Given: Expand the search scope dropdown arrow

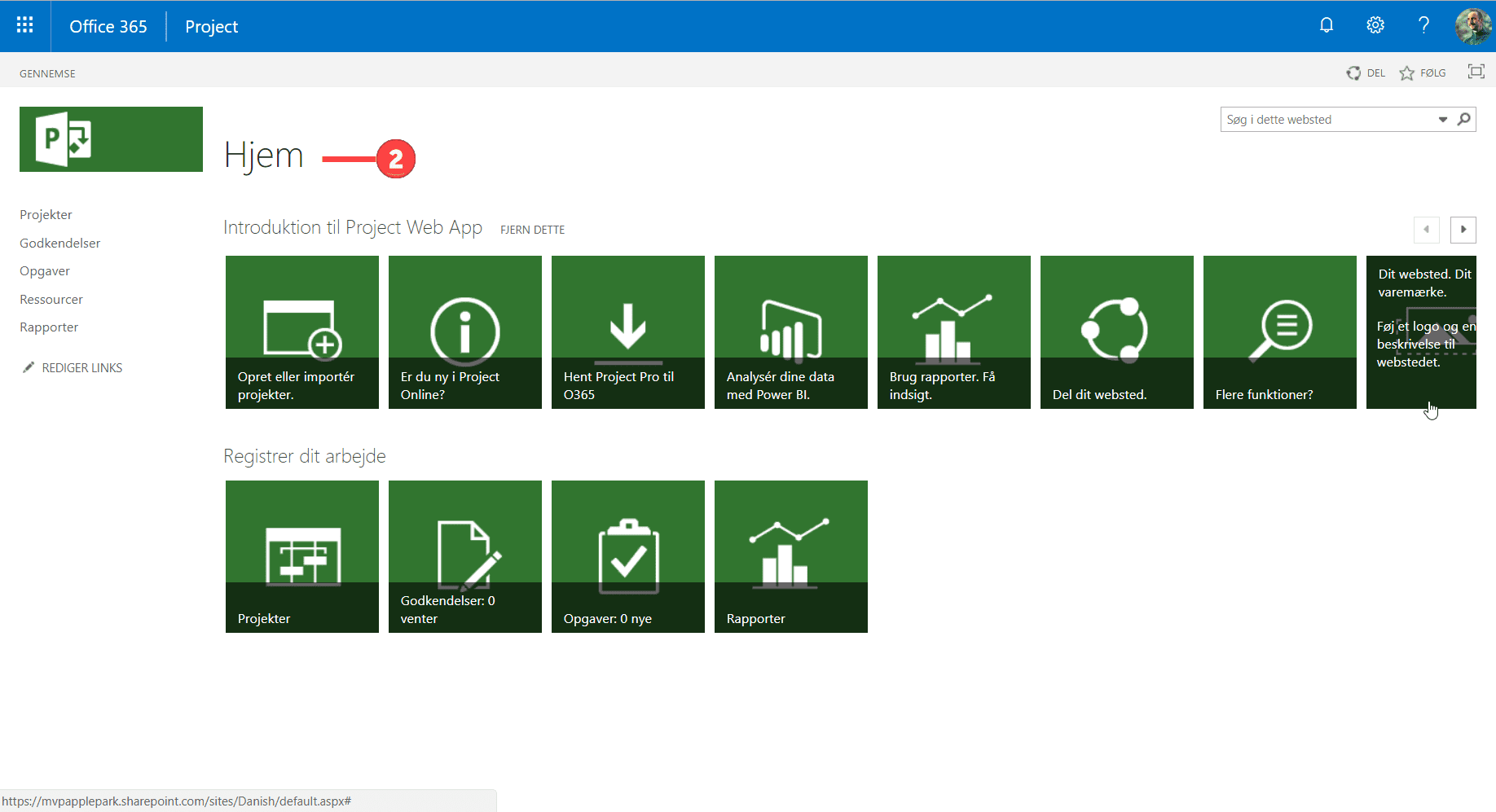Looking at the screenshot, I should coord(1443,120).
